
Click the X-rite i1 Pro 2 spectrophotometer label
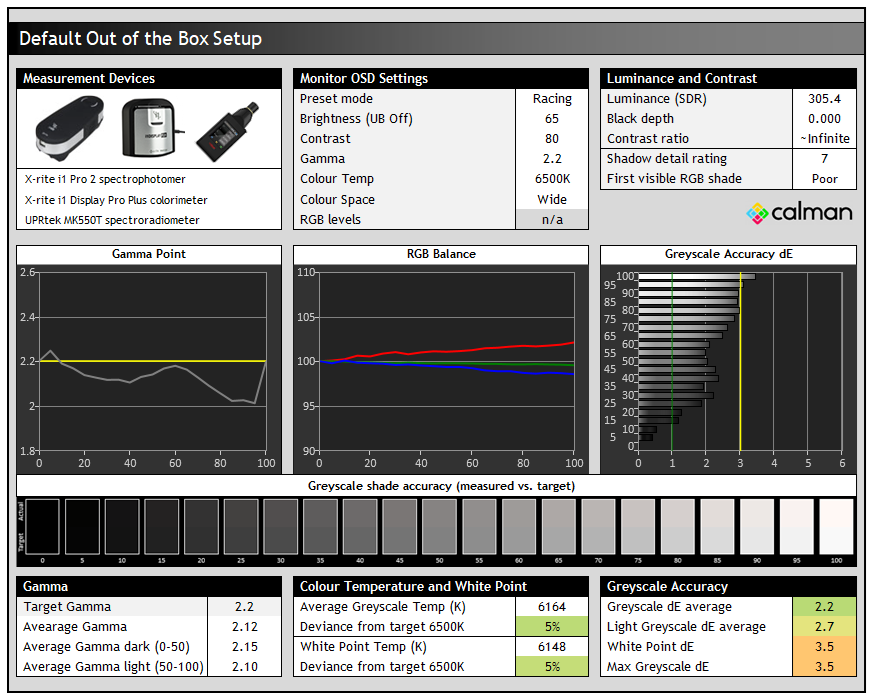pos(105,180)
